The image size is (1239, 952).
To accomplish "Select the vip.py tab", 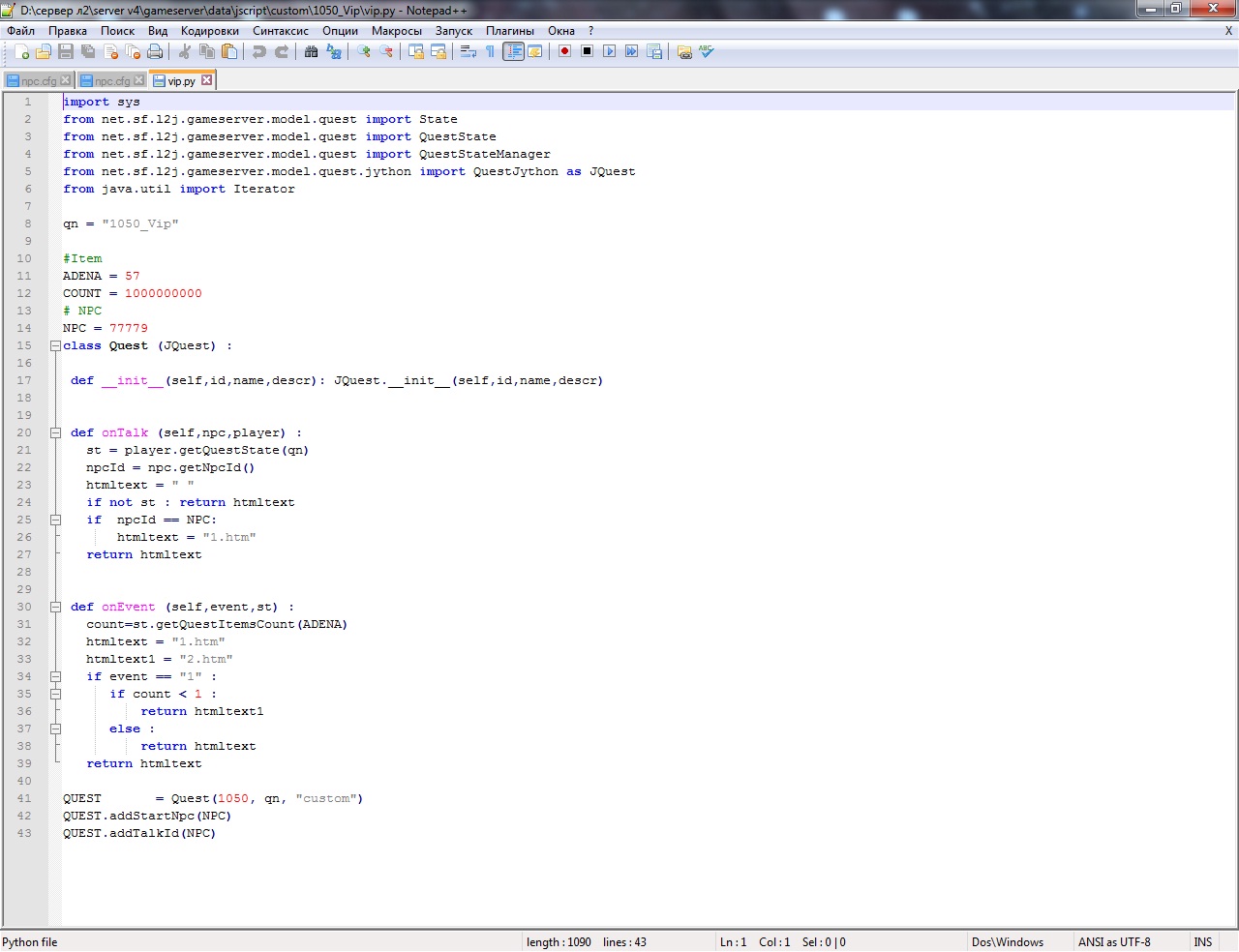I will point(181,81).
